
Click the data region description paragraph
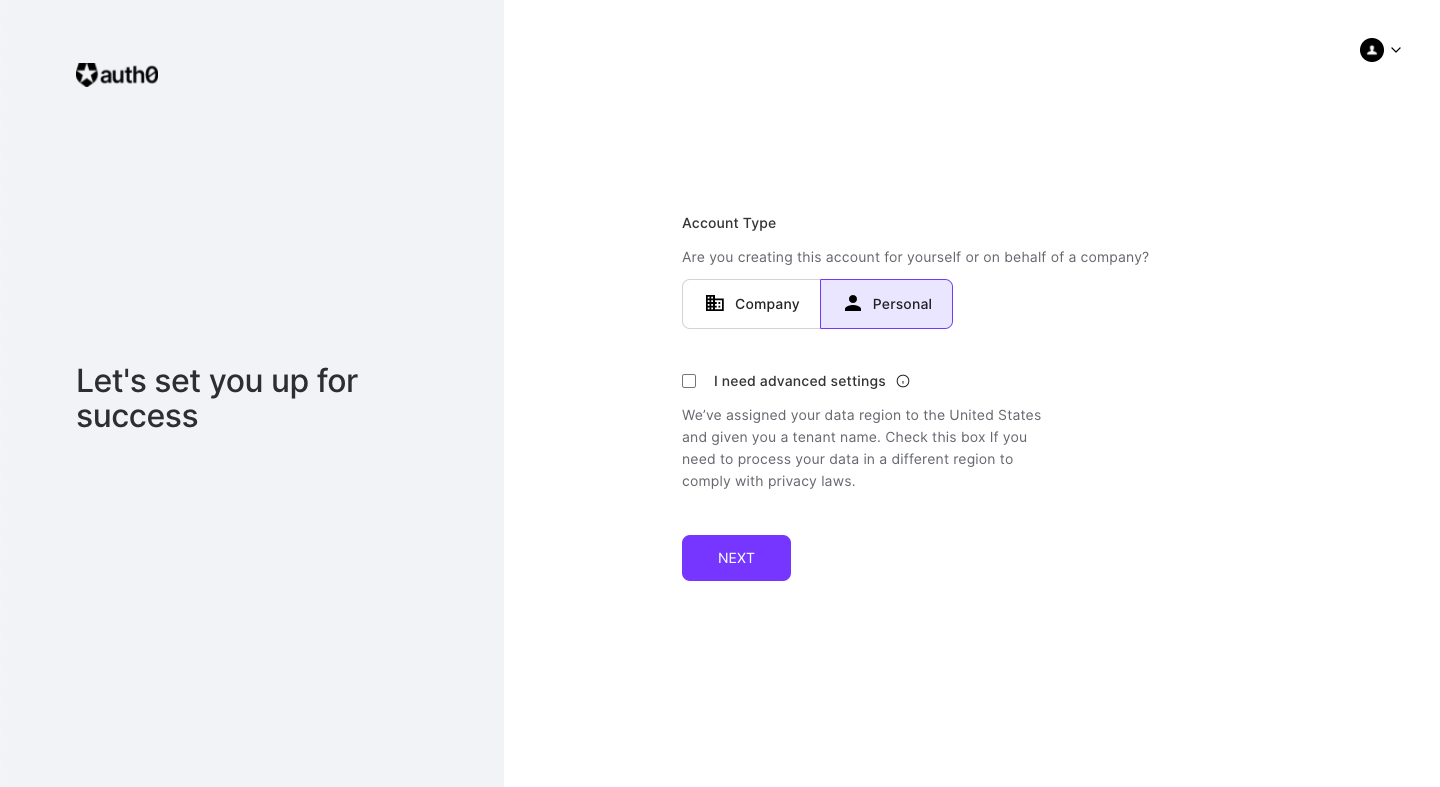pyautogui.click(x=860, y=447)
